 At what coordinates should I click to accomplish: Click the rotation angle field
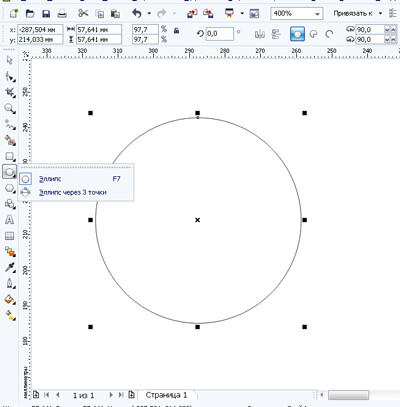tap(219, 34)
